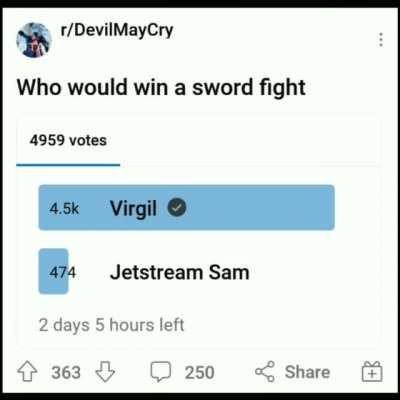The height and width of the screenshot is (400, 400).
Task: Upvote the sword fight poll post
Action: 27,372
